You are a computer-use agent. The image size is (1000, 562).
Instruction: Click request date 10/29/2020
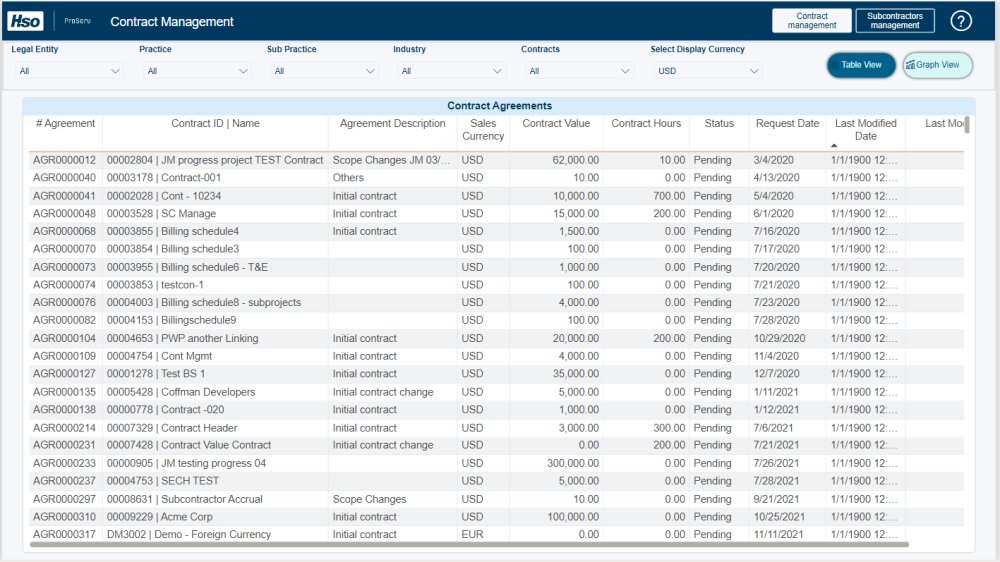779,339
